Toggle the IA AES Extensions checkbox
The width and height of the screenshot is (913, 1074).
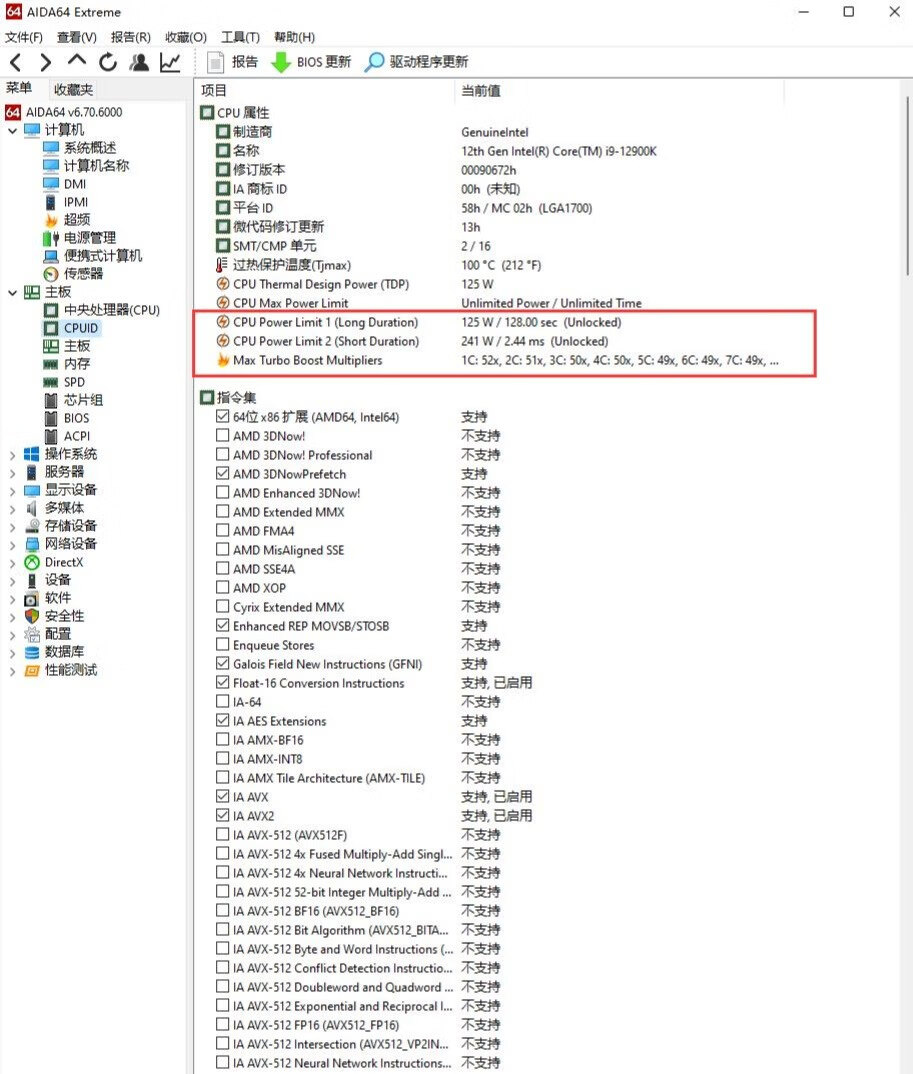(x=222, y=720)
